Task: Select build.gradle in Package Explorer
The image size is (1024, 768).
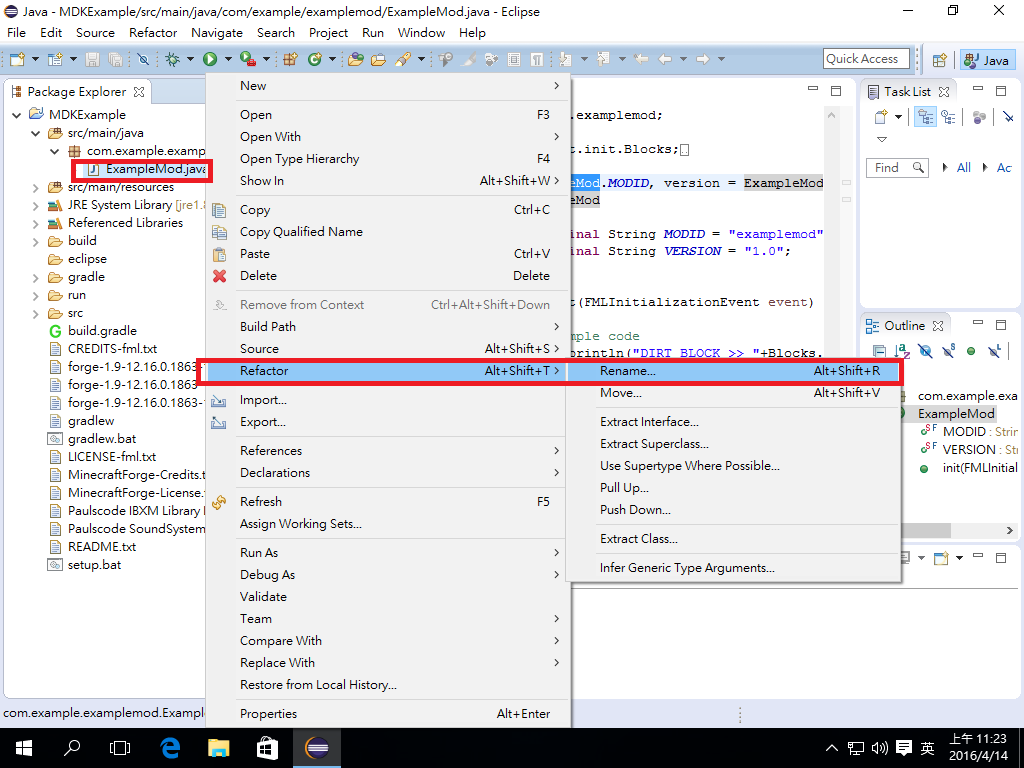Action: (93, 331)
